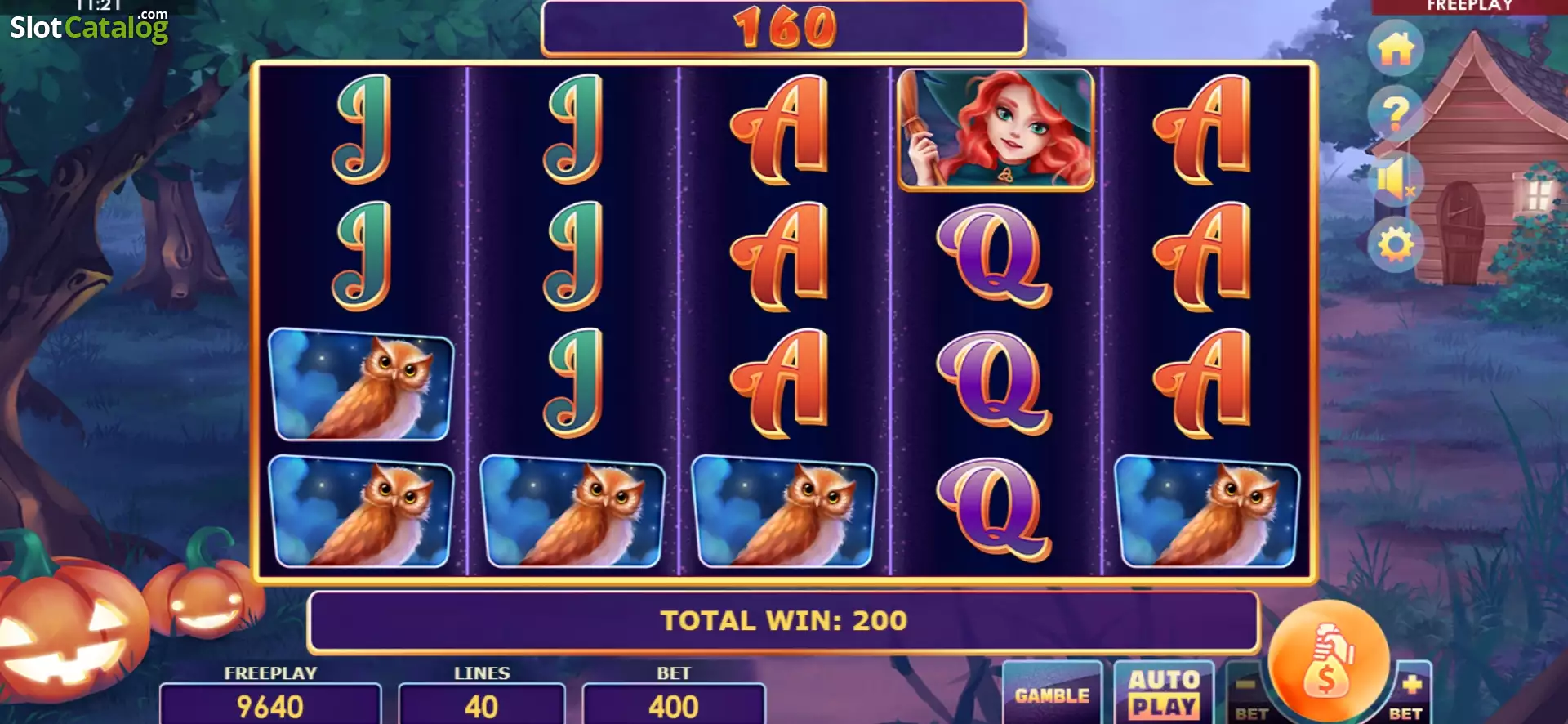Start AUTO PLAY mode
The image size is (1568, 724).
point(1164,693)
